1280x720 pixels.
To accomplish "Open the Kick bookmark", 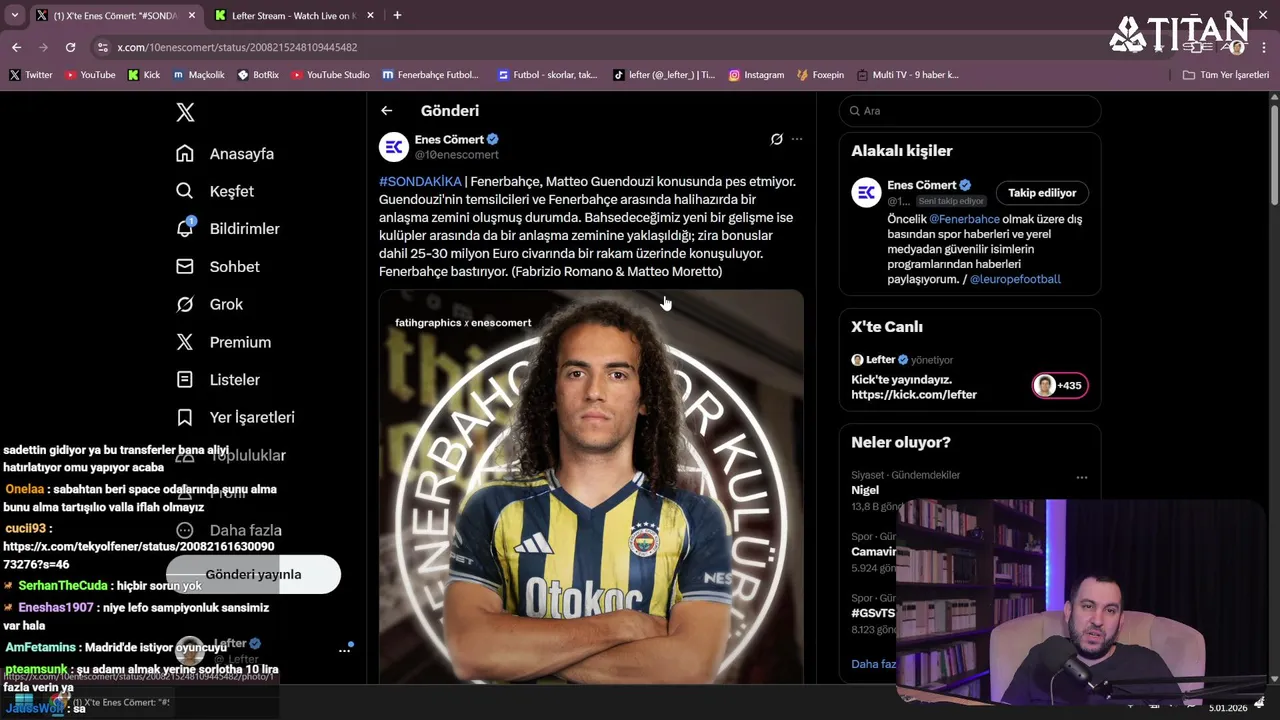I will coord(143,75).
